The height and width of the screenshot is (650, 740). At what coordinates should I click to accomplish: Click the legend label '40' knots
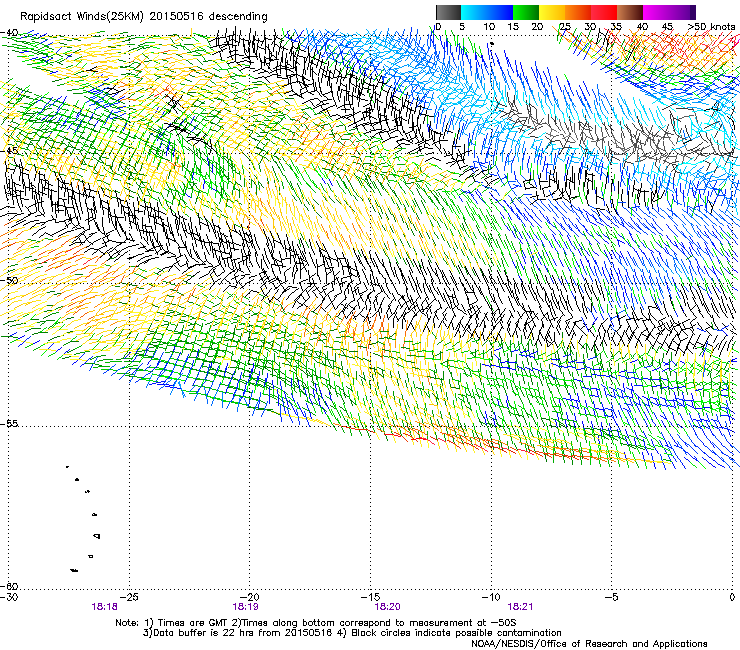click(x=642, y=26)
